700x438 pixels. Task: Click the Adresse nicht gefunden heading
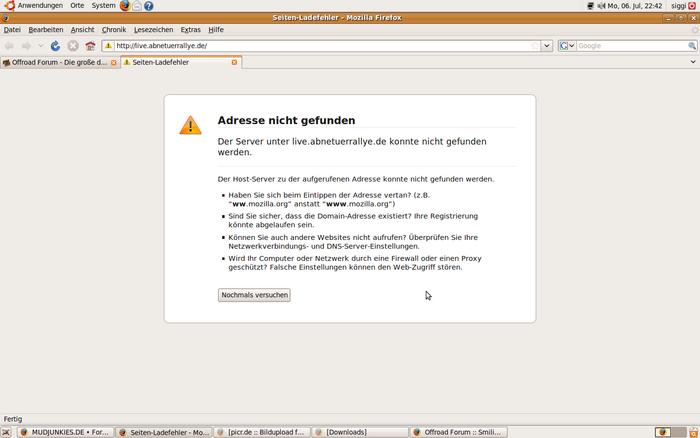[286, 120]
